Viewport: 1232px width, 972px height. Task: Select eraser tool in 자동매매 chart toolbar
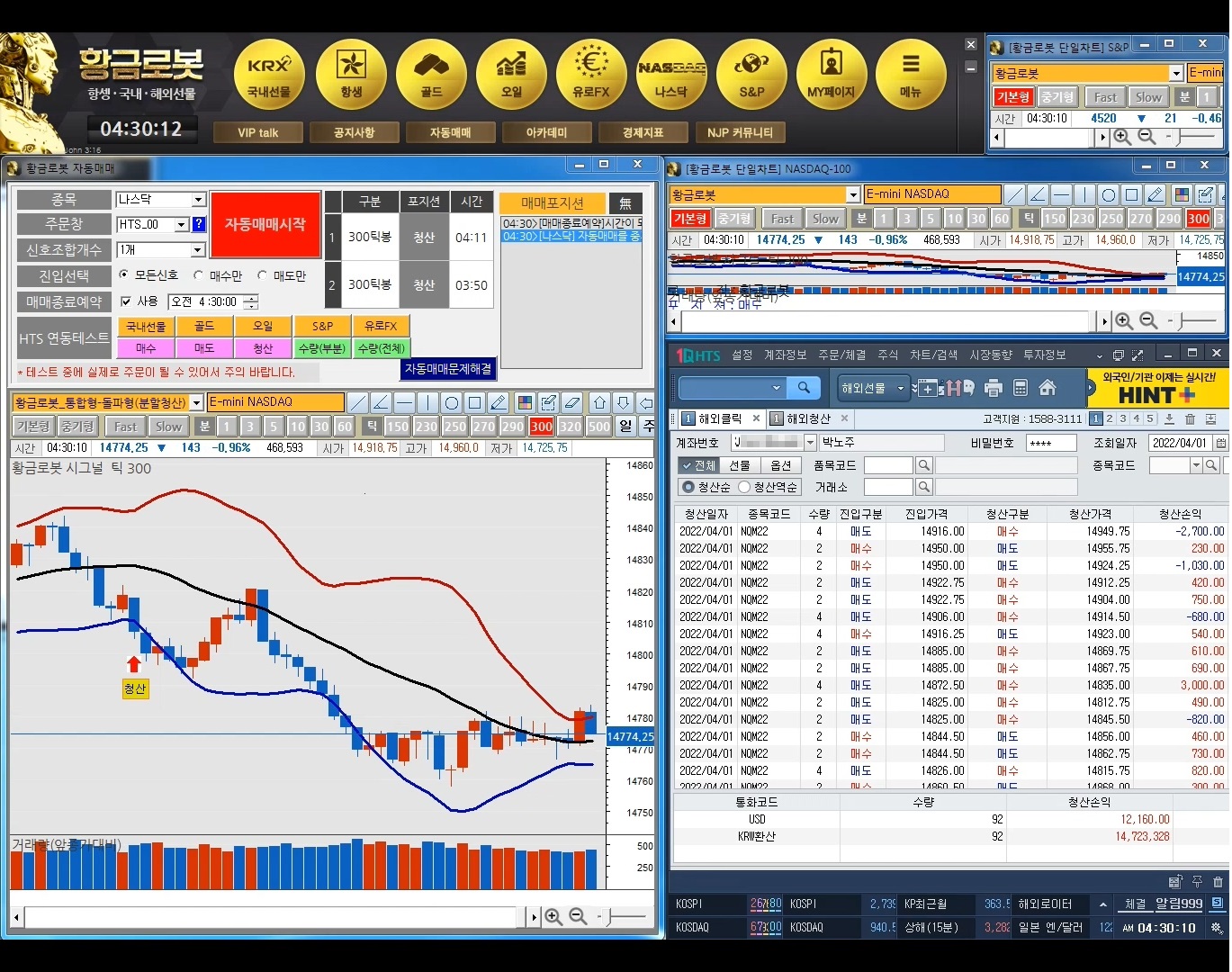point(571,402)
